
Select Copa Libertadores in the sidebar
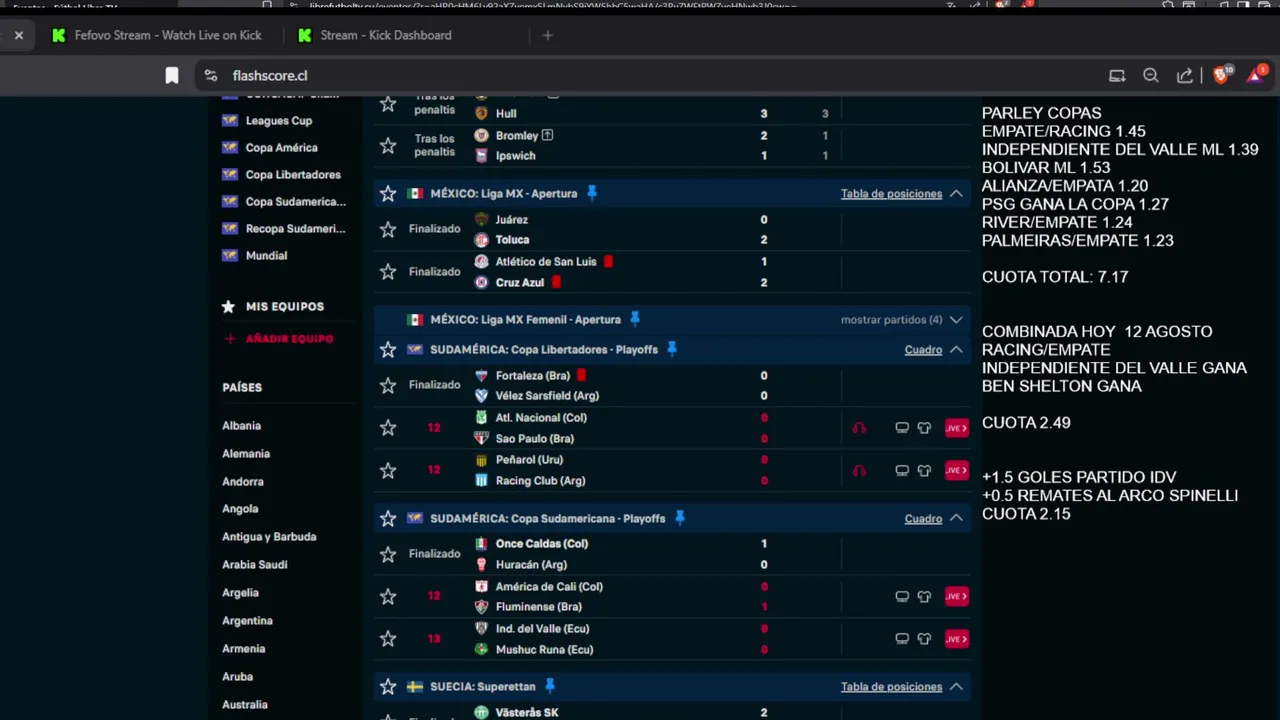(x=293, y=175)
